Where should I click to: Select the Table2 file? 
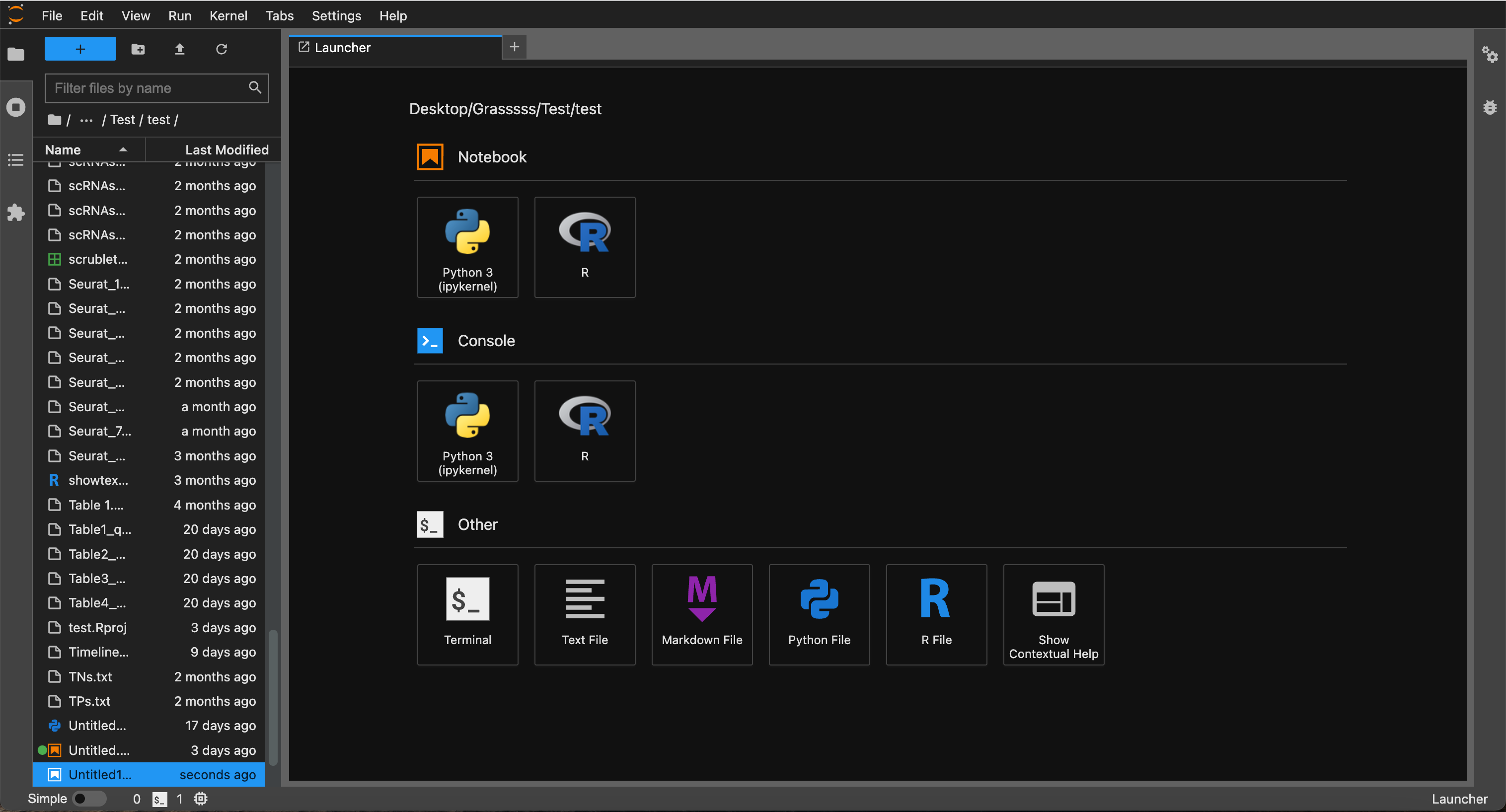pos(149,554)
